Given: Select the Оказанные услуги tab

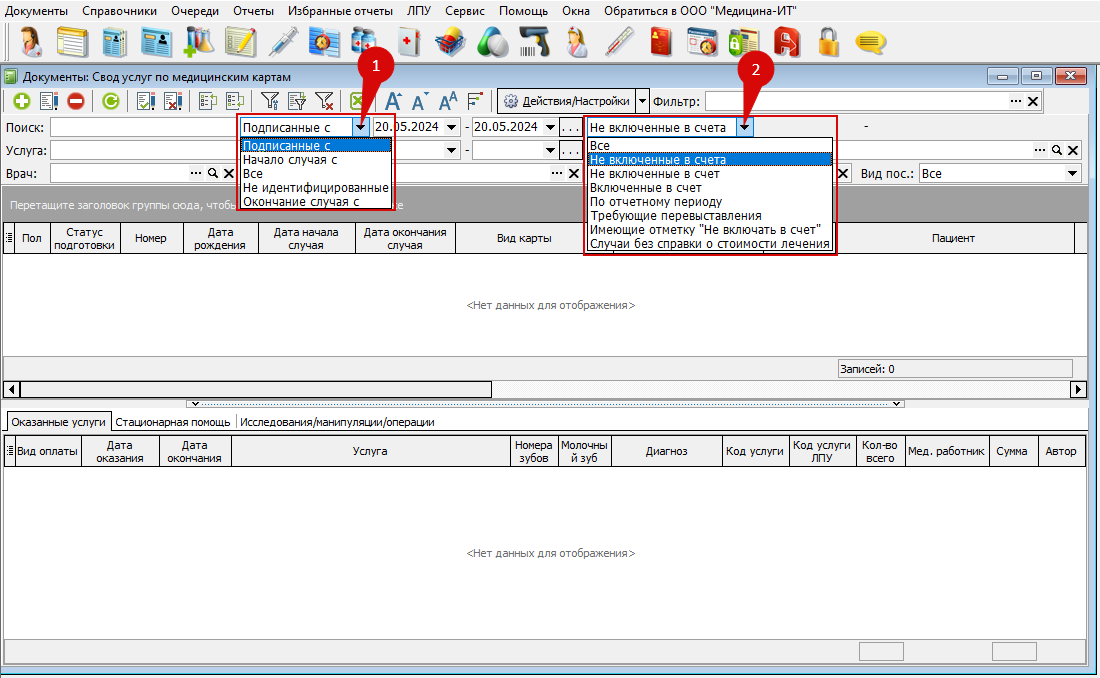Looking at the screenshot, I should click(x=58, y=422).
